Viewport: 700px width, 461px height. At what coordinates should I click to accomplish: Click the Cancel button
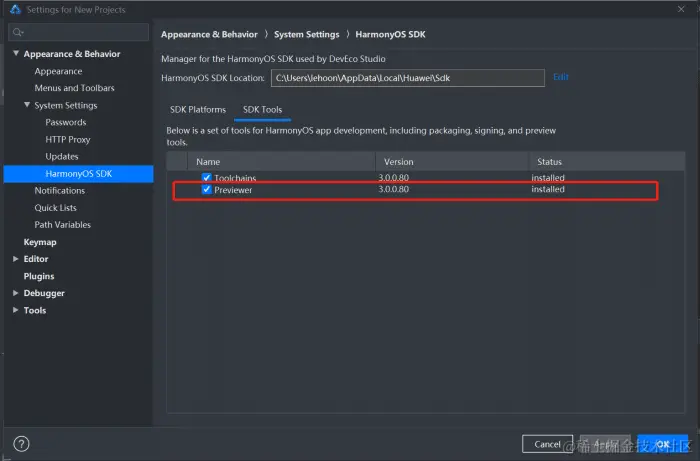click(547, 444)
